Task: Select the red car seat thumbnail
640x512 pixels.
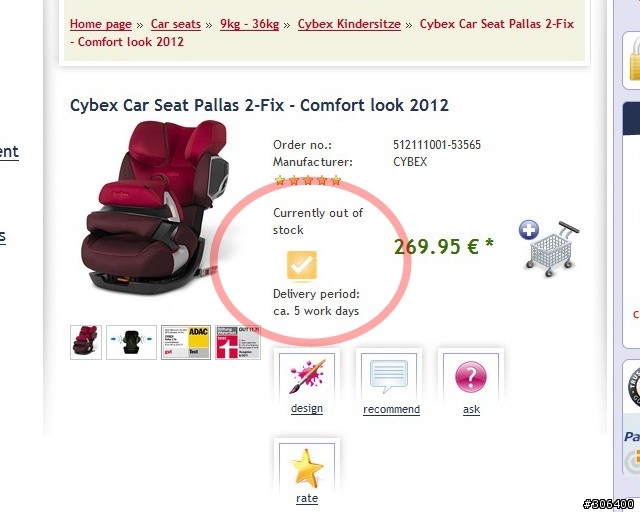Action: pos(86,342)
